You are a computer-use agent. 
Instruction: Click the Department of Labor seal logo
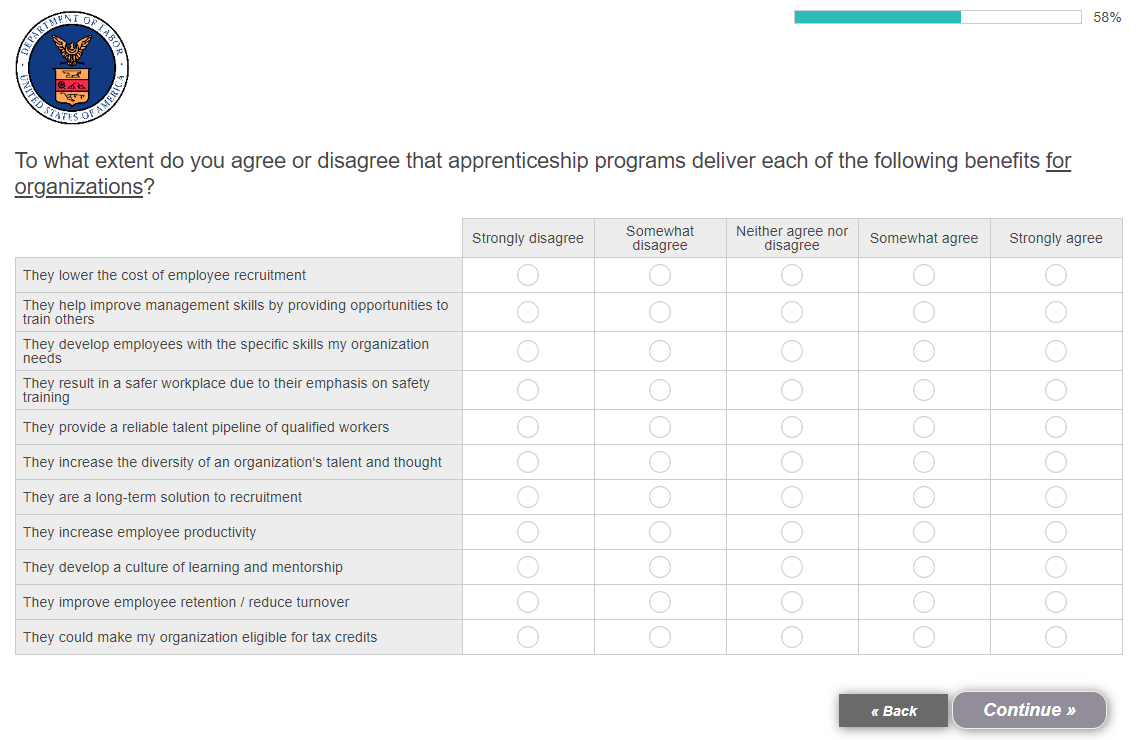pyautogui.click(x=72, y=68)
